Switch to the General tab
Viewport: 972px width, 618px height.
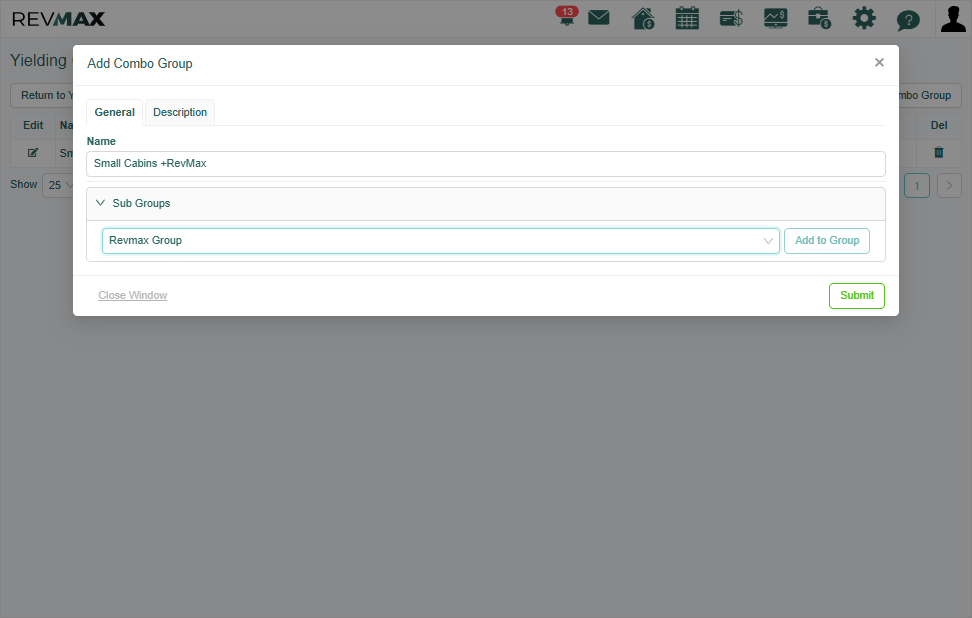click(x=115, y=112)
